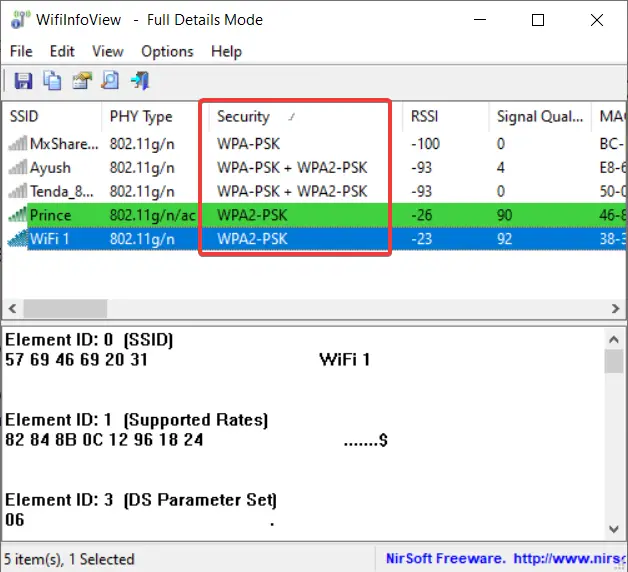This screenshot has height=572, width=628.
Task: Click the details pane vertical scrollbar thumb
Action: click(x=614, y=361)
